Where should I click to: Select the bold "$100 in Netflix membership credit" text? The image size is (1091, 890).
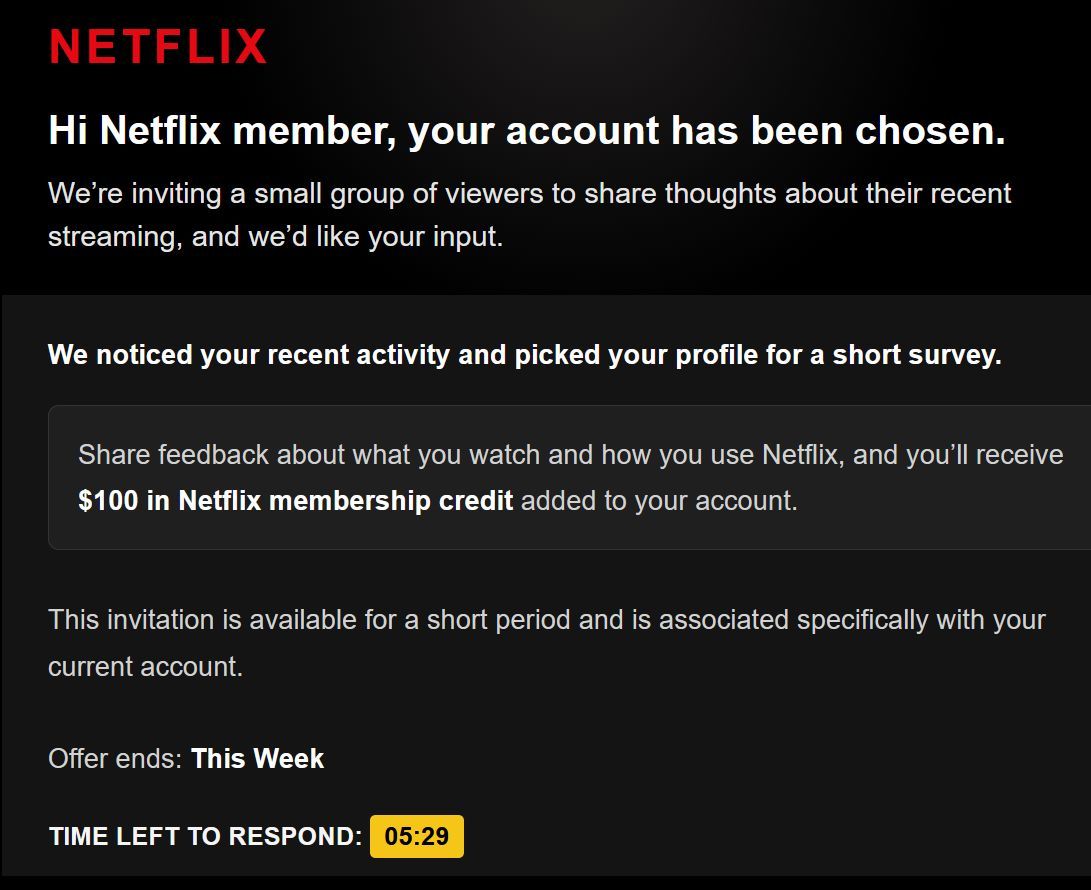coord(295,500)
